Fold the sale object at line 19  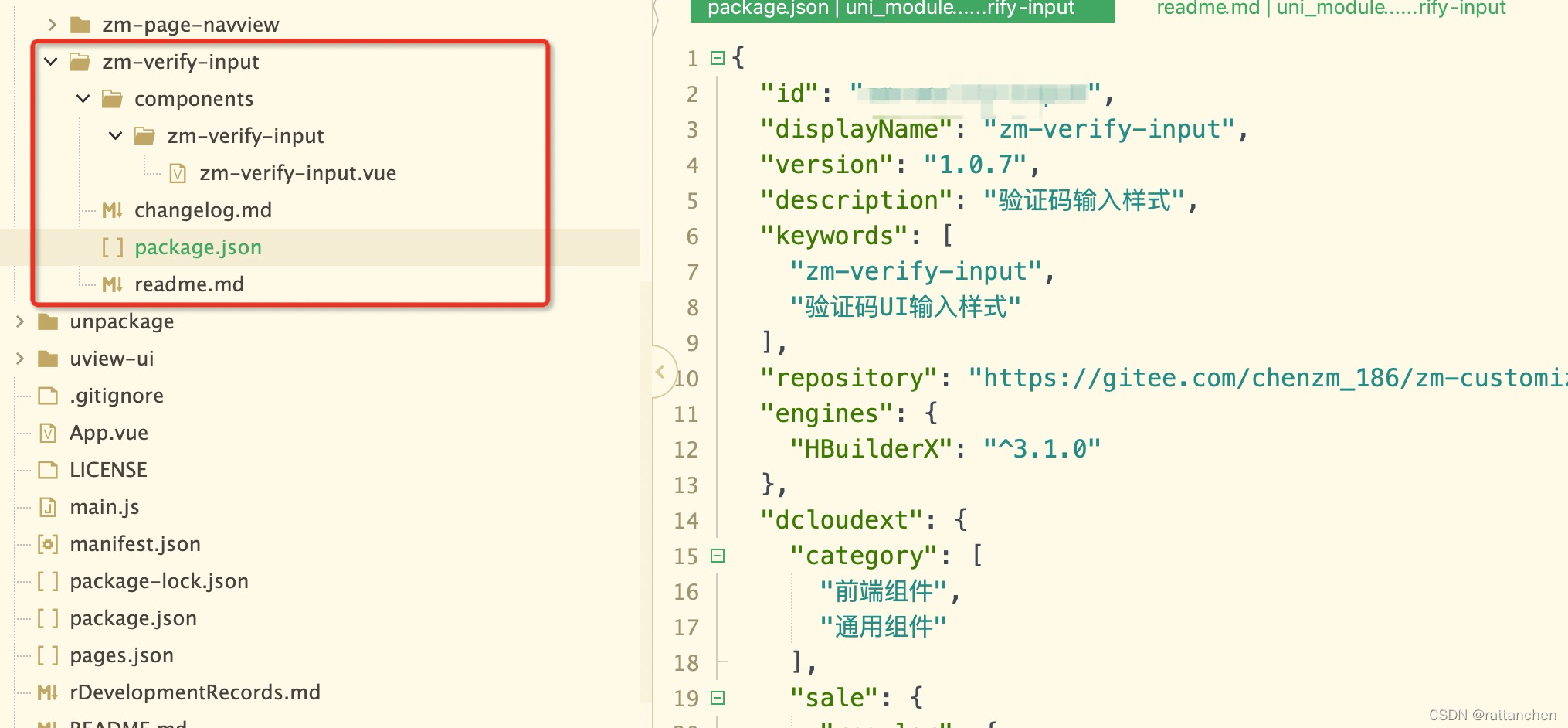click(x=718, y=697)
